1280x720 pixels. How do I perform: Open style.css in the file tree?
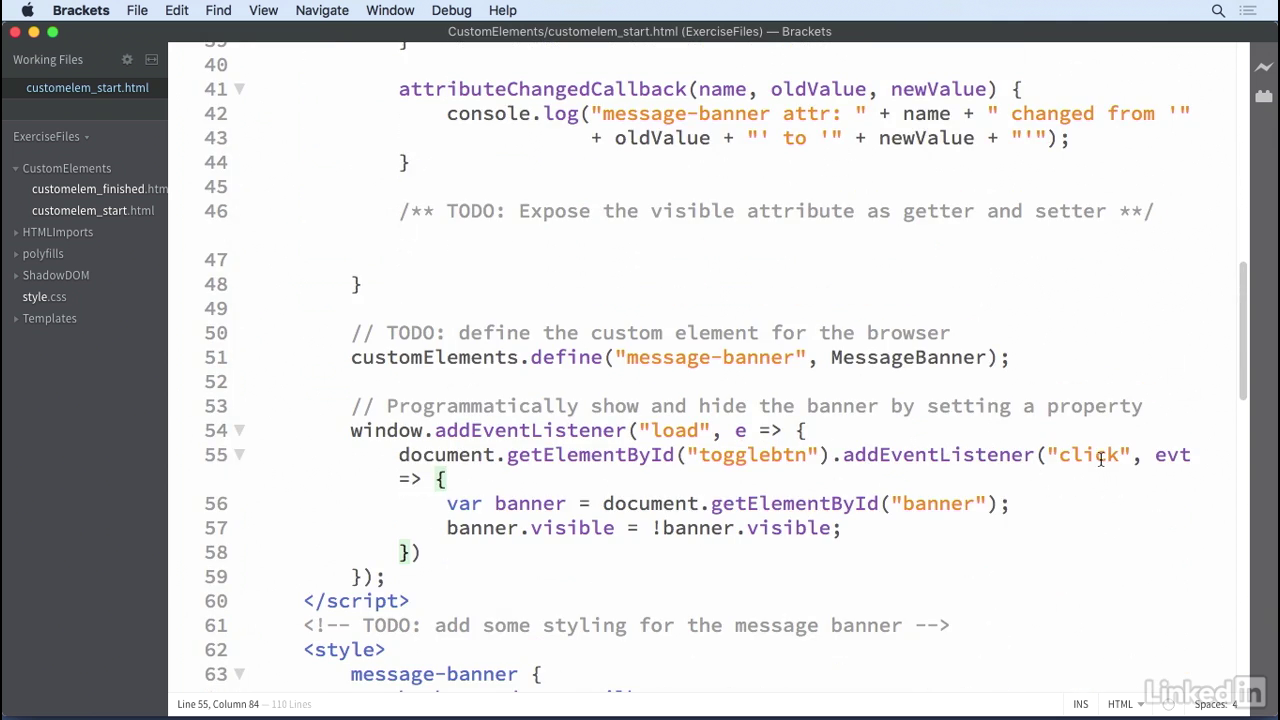tap(44, 297)
